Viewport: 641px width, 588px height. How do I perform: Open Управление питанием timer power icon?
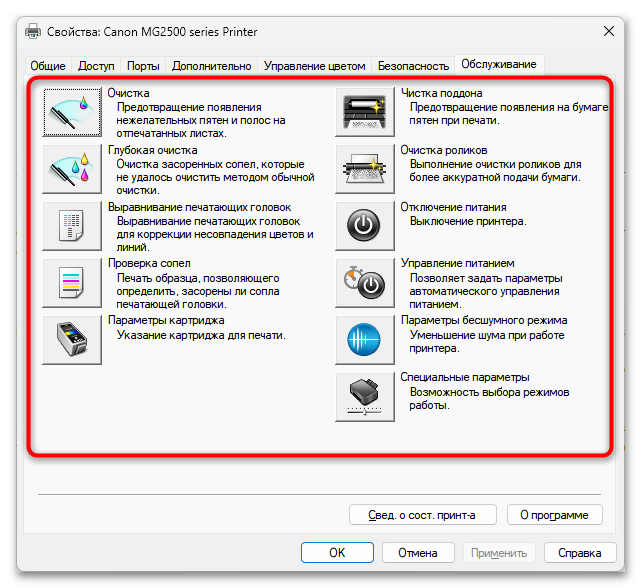tap(365, 283)
